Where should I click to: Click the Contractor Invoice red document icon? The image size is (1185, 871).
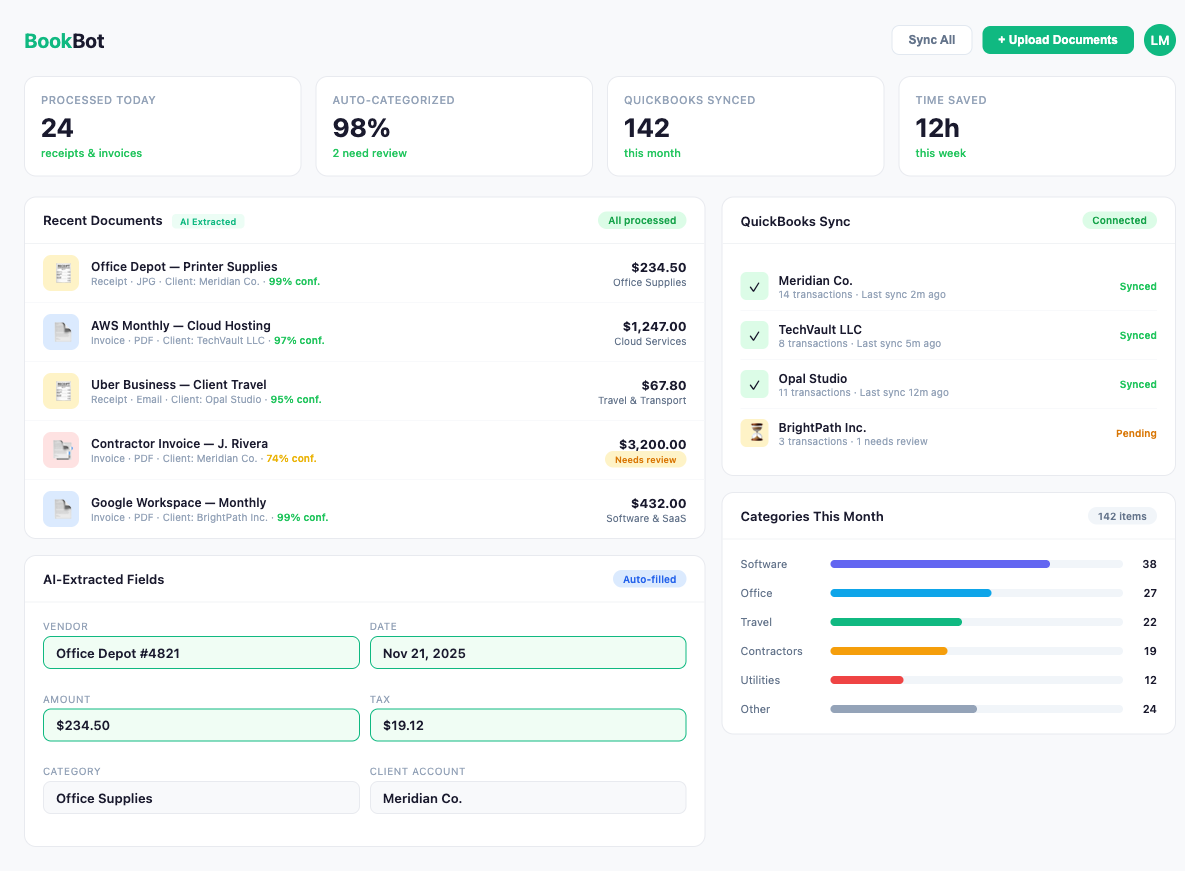click(x=61, y=450)
